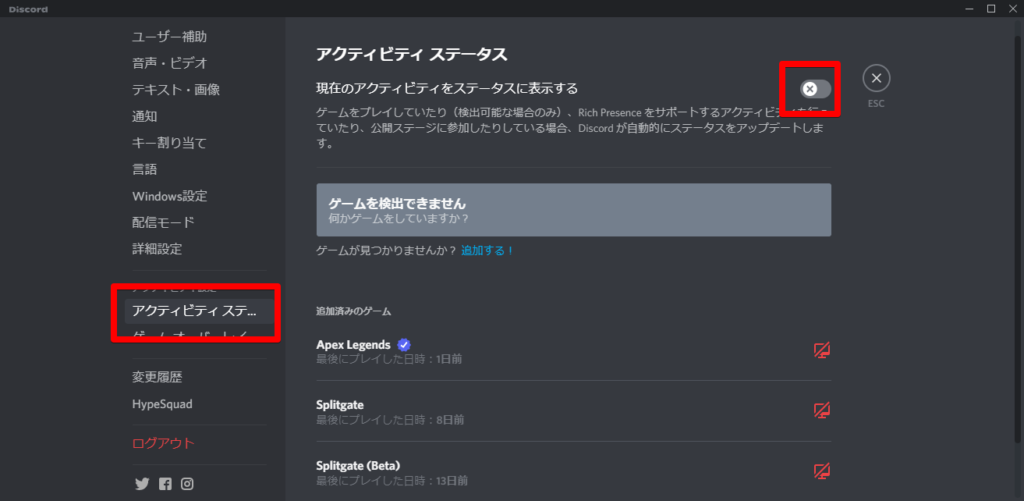Click the 追加する！ link

pyautogui.click(x=488, y=250)
